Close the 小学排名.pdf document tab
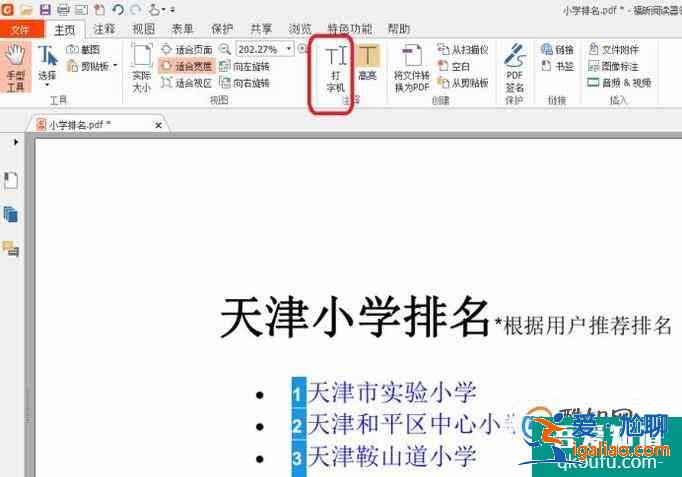Viewport: 682px width, 477px height. click(158, 125)
